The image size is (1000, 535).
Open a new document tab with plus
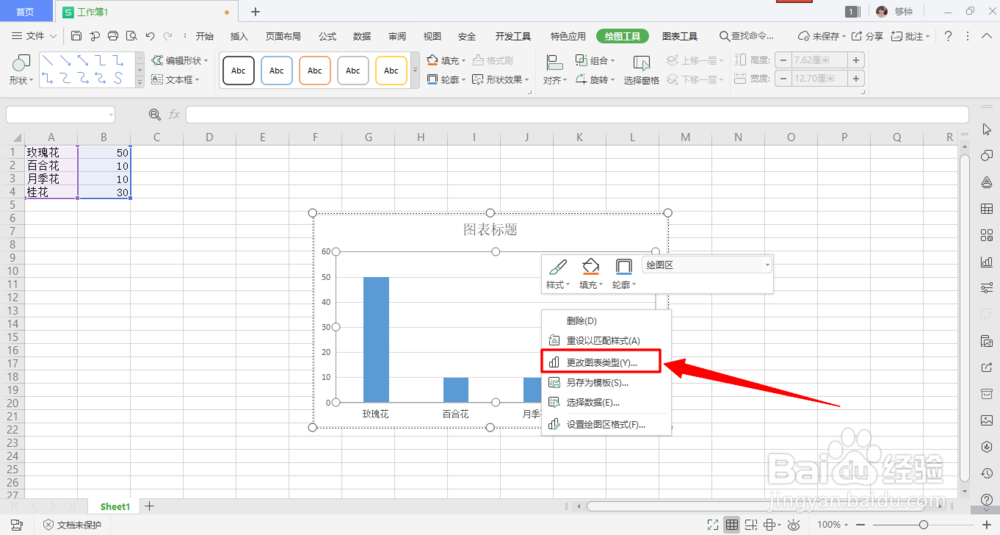[x=255, y=11]
